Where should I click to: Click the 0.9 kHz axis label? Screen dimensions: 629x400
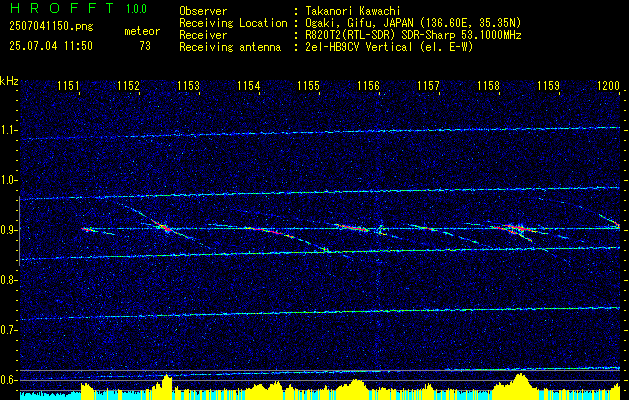tap(8, 230)
